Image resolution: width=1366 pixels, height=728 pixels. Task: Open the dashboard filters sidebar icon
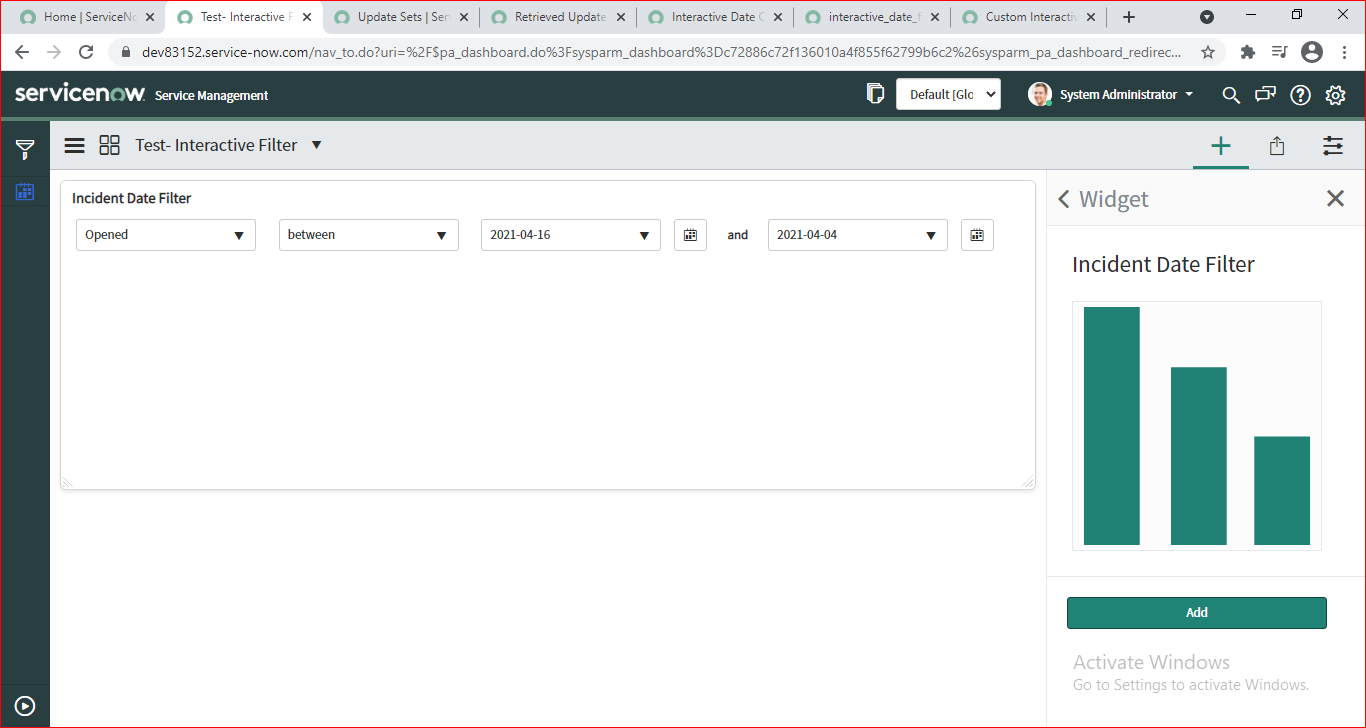24,149
